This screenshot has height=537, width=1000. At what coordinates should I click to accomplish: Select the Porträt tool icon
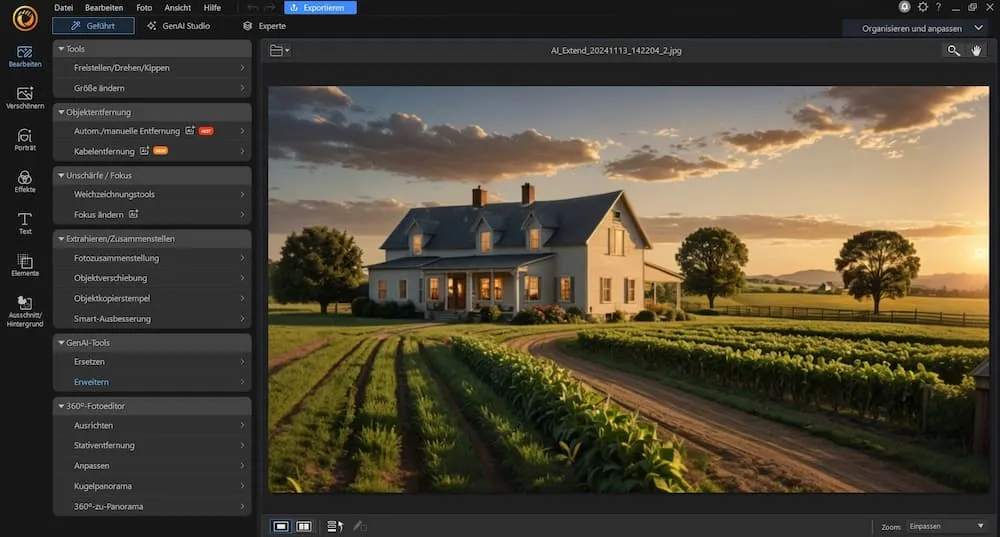click(24, 139)
